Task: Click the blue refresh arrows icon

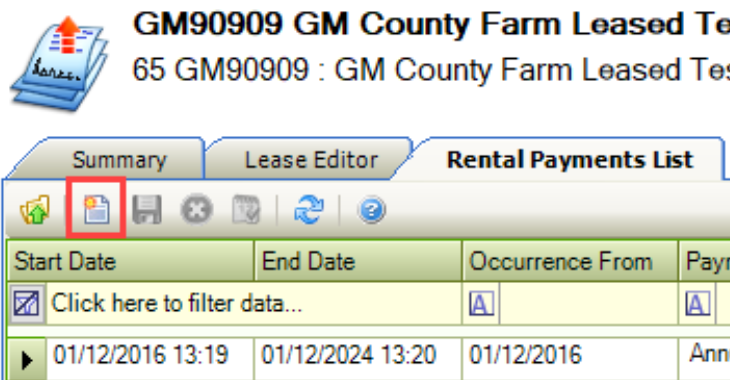Action: [309, 210]
